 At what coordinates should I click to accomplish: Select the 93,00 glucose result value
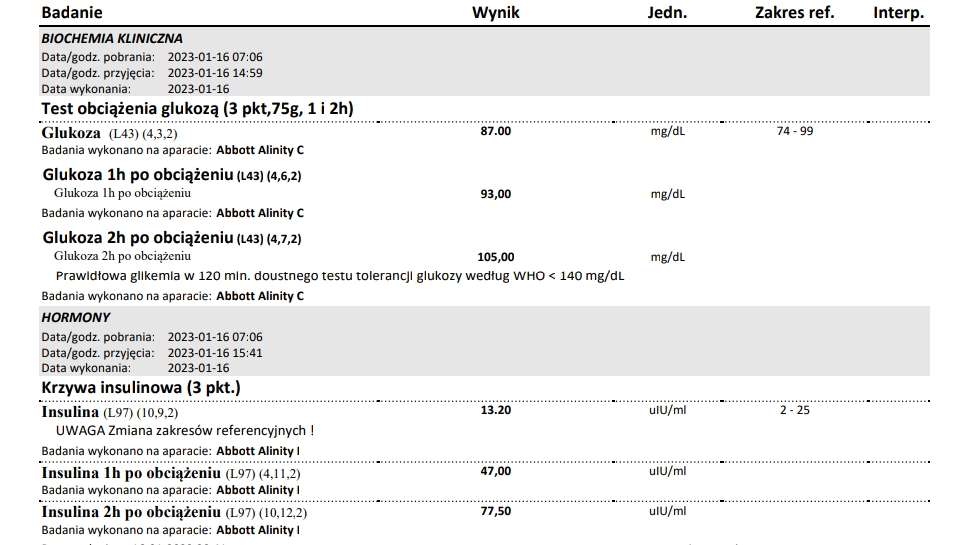coord(496,194)
